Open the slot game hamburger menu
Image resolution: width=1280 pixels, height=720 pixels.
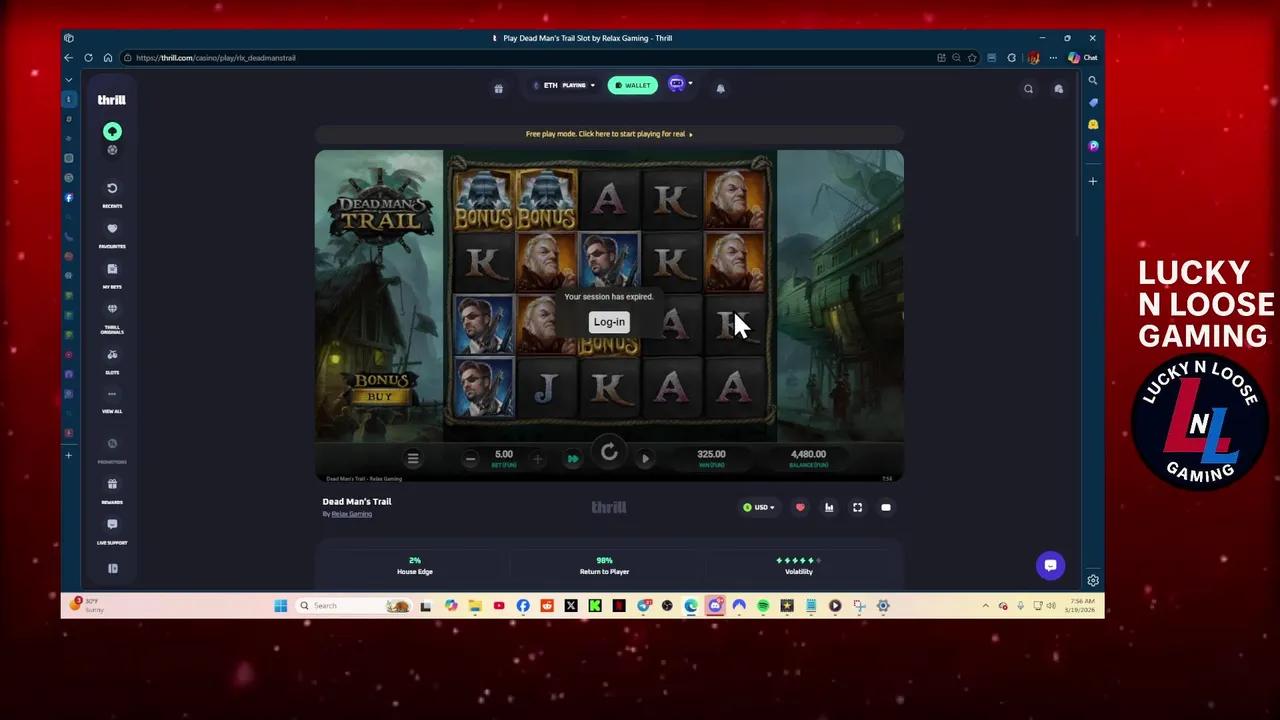pyautogui.click(x=412, y=458)
